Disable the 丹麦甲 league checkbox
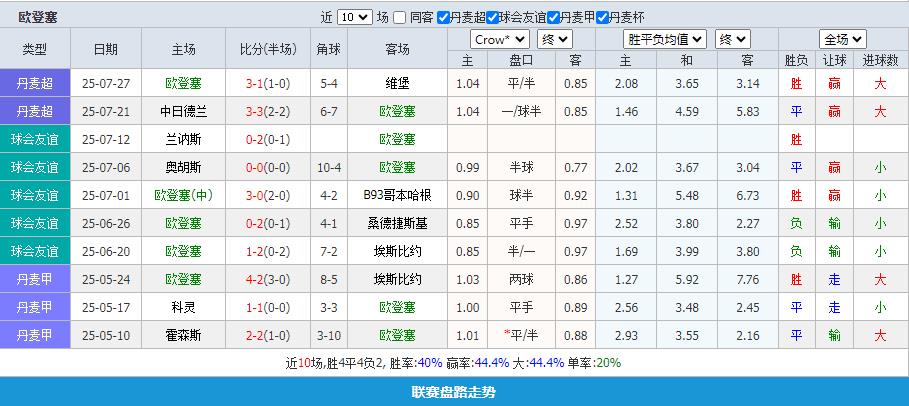This screenshot has height=406, width=909. [x=554, y=17]
